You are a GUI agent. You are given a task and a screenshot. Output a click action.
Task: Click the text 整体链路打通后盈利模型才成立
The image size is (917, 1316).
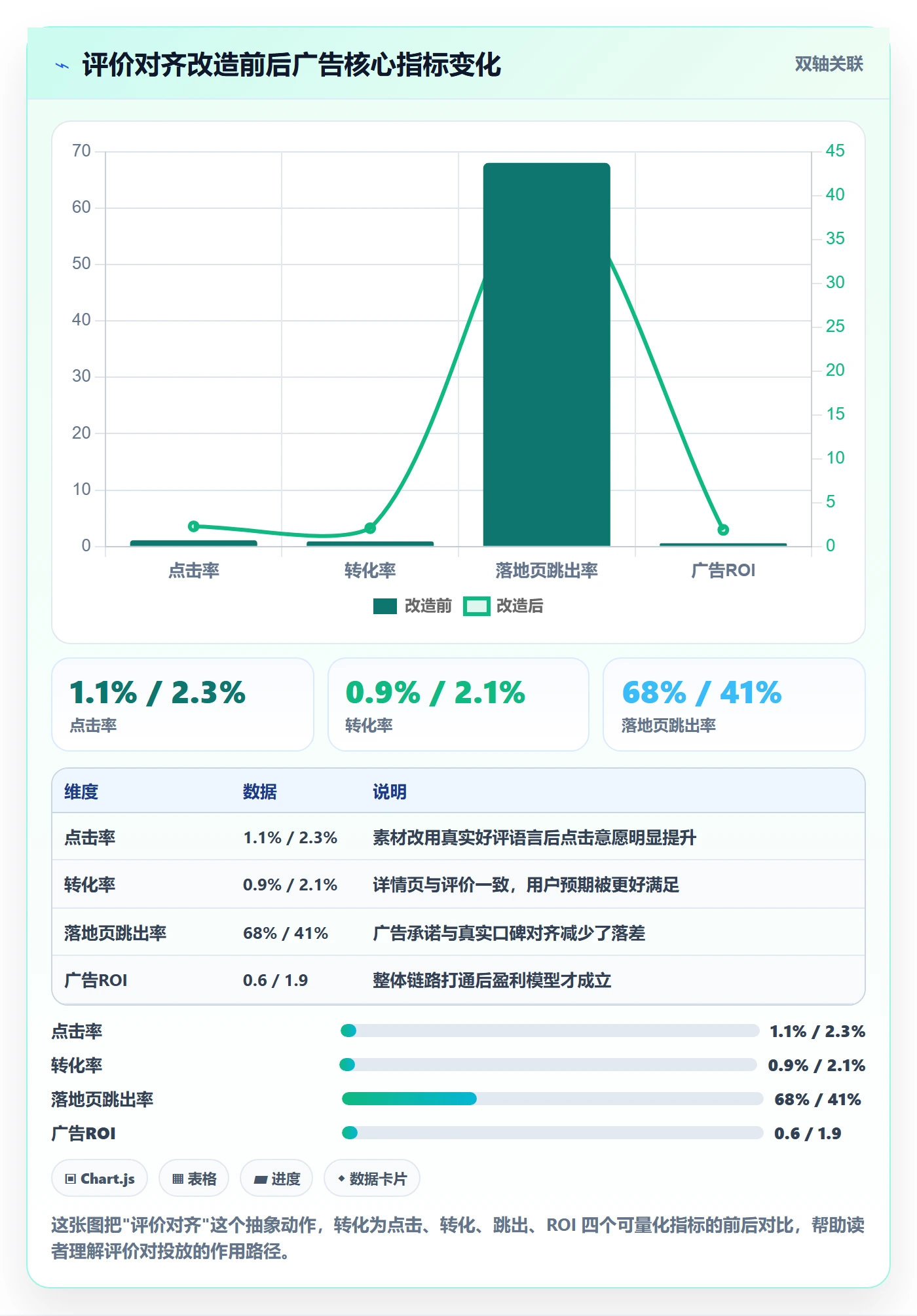[x=492, y=980]
